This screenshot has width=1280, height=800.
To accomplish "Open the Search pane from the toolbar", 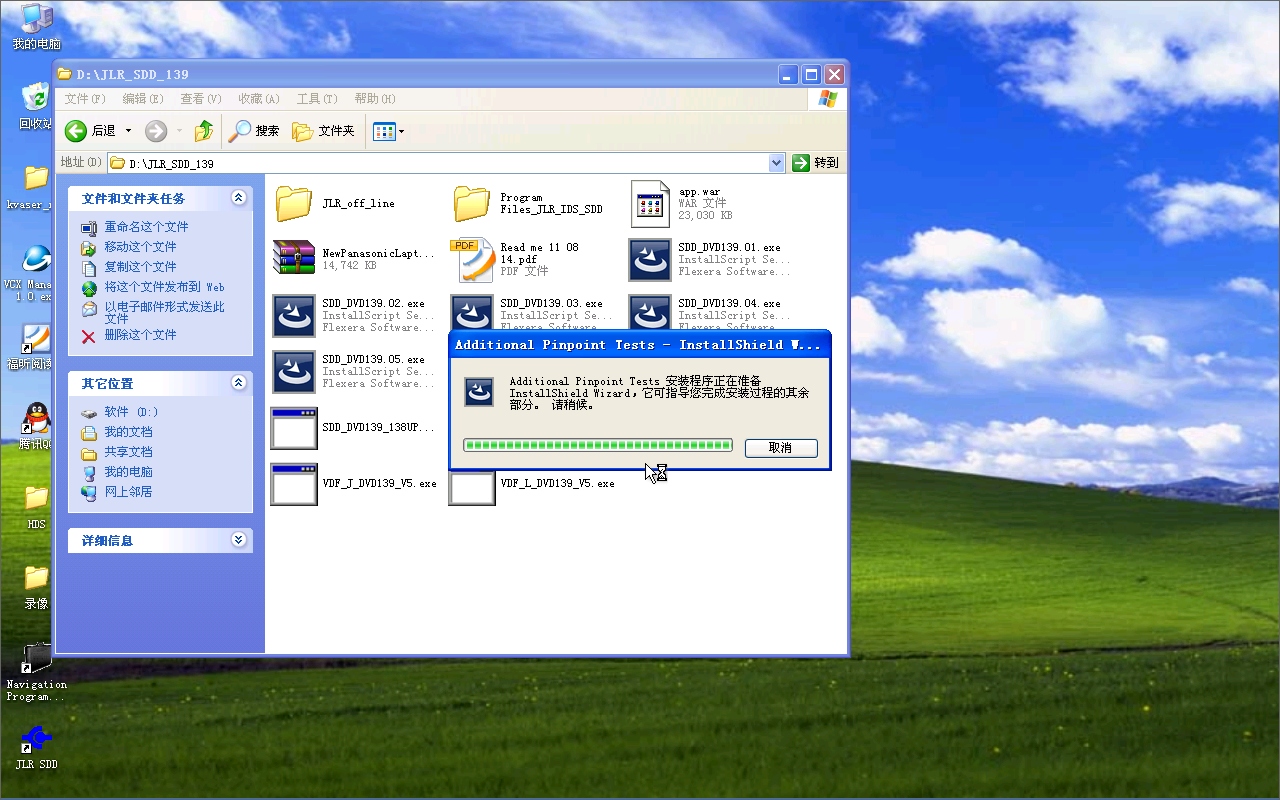I will [254, 131].
